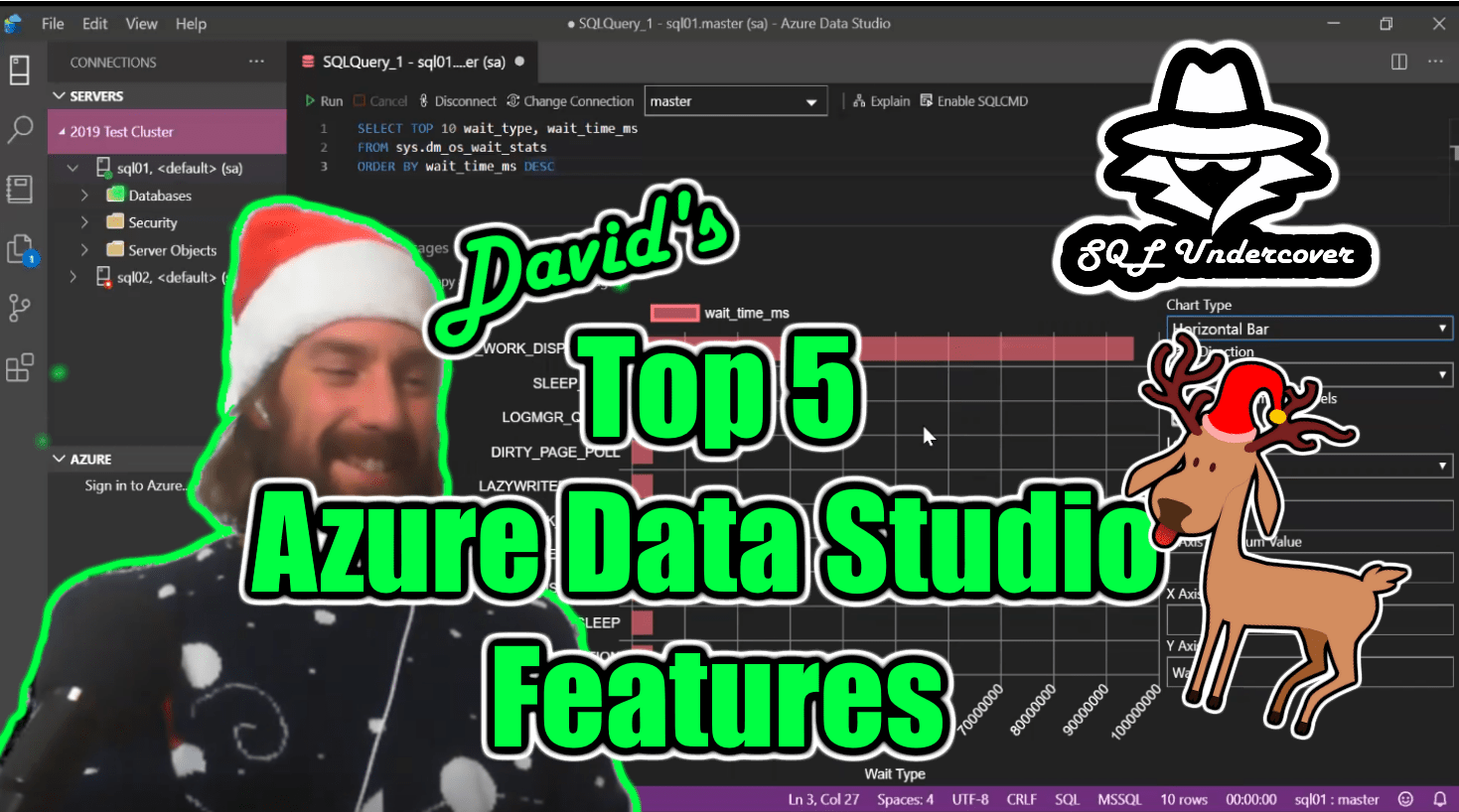
Task: Open the Edit menu
Action: coord(95,24)
